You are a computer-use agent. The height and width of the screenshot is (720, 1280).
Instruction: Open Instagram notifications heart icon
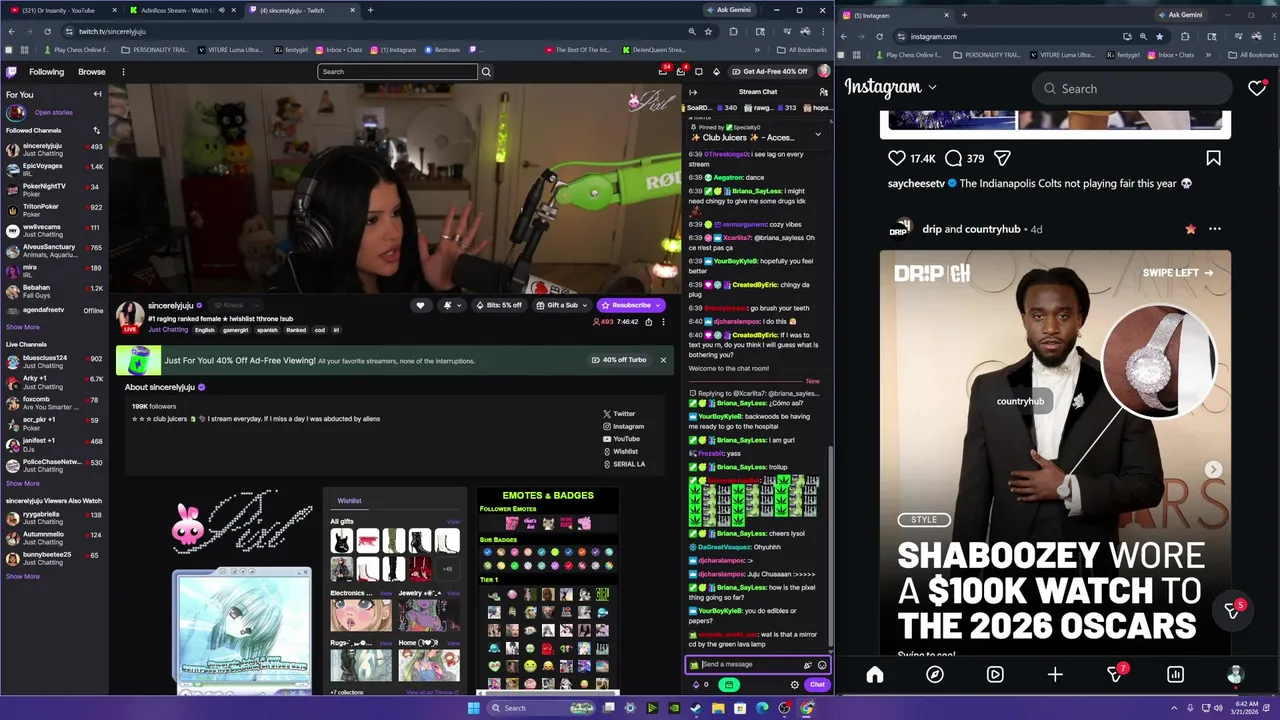pyautogui.click(x=1257, y=88)
